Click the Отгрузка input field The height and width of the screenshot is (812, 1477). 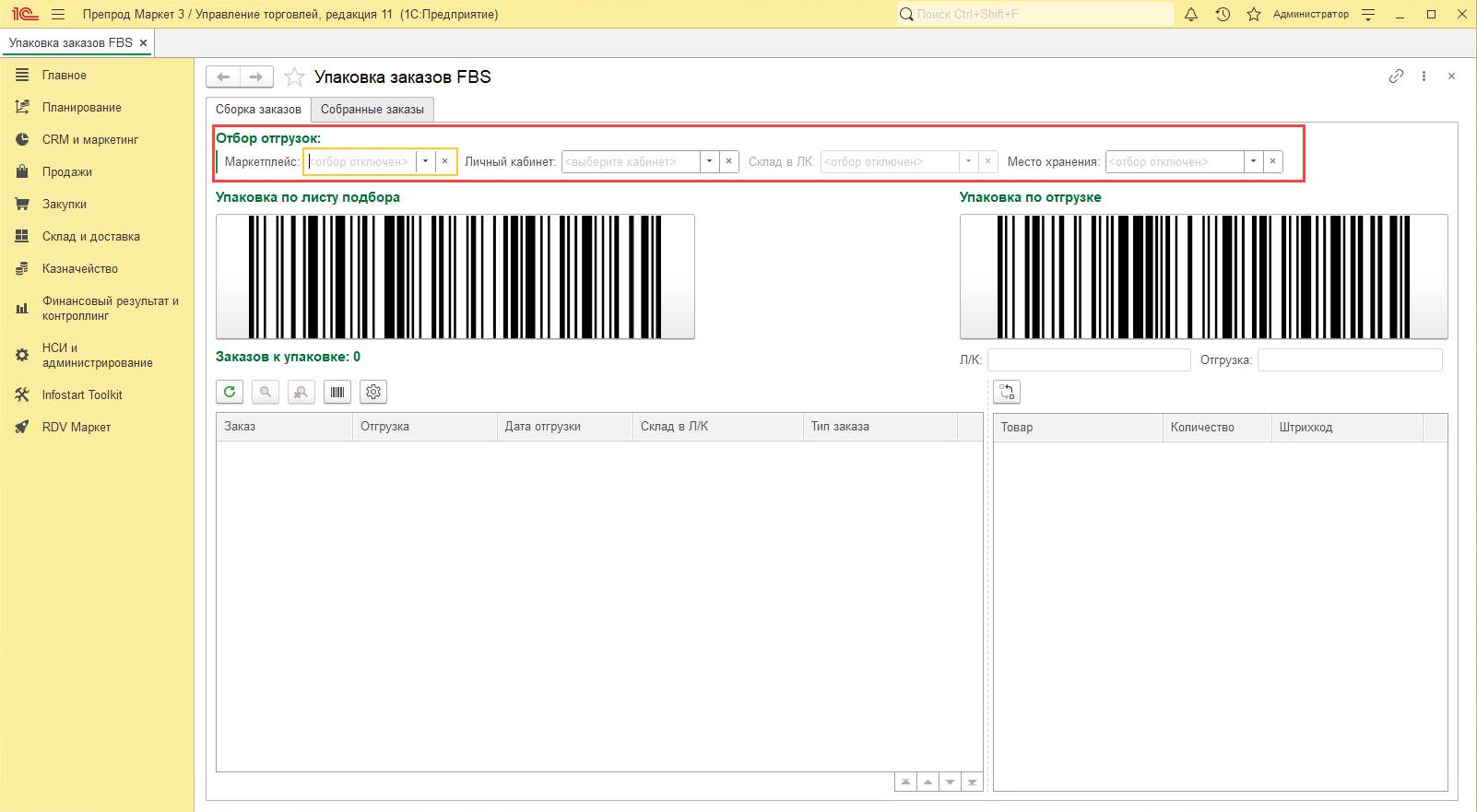(x=1349, y=360)
